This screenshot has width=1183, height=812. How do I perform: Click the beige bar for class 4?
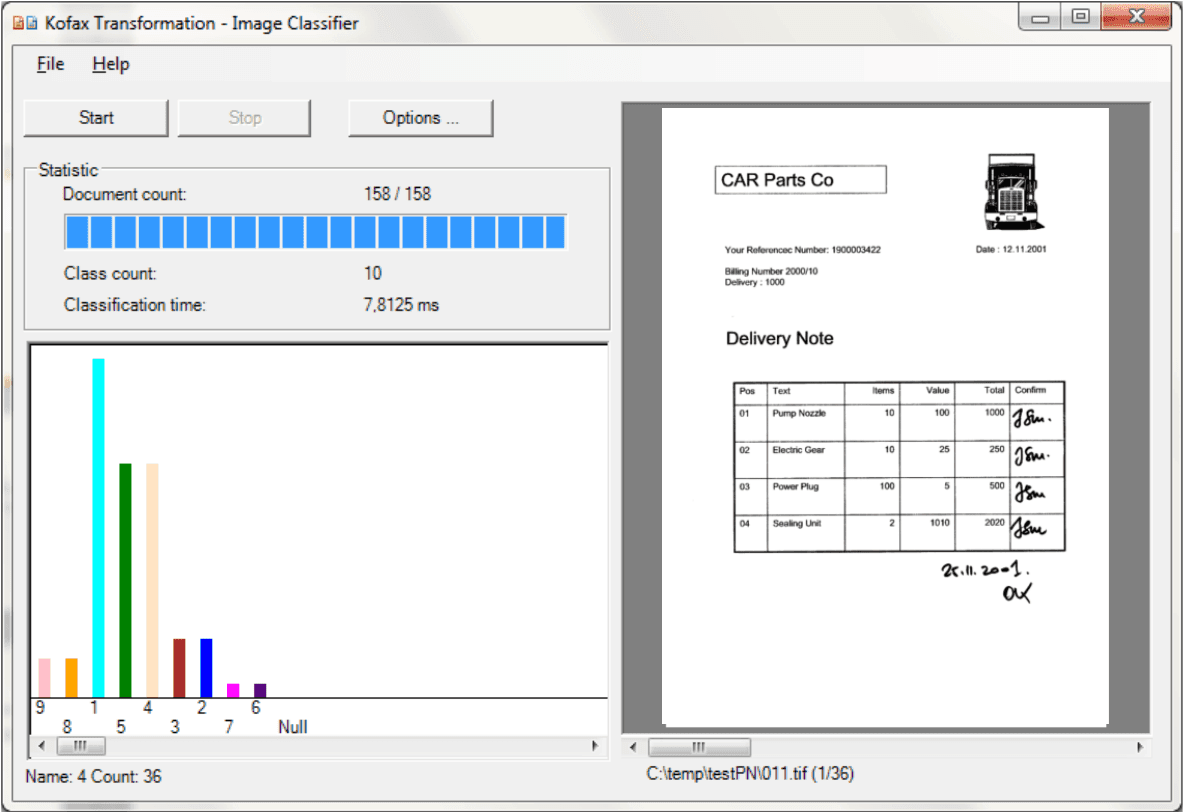click(x=152, y=580)
